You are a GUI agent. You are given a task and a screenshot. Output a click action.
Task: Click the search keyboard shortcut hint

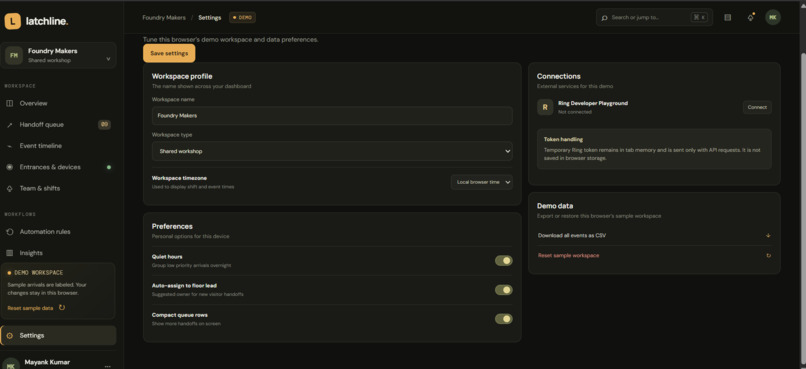[699, 17]
